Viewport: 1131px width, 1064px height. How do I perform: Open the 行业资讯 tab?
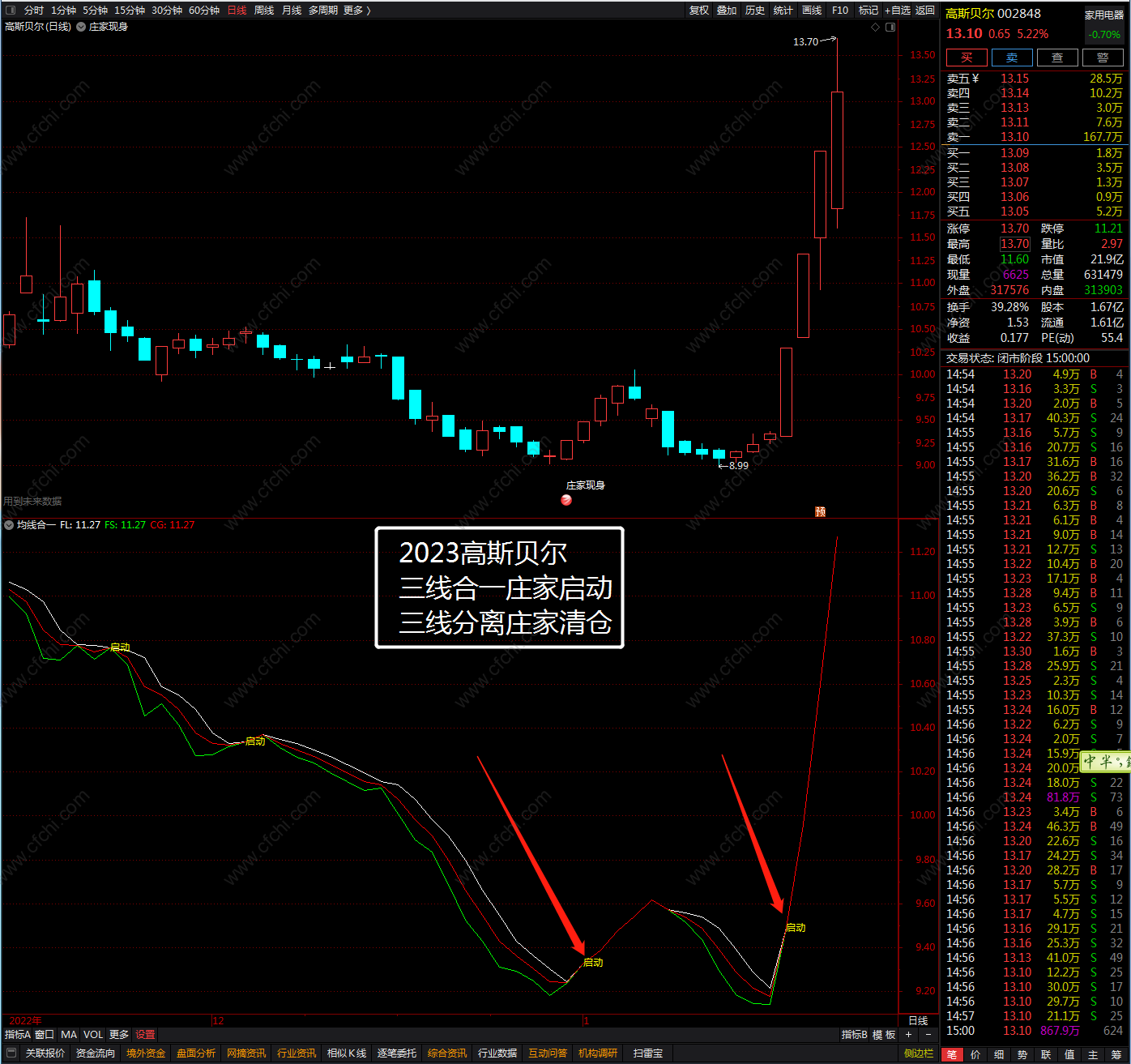pyautogui.click(x=296, y=1053)
